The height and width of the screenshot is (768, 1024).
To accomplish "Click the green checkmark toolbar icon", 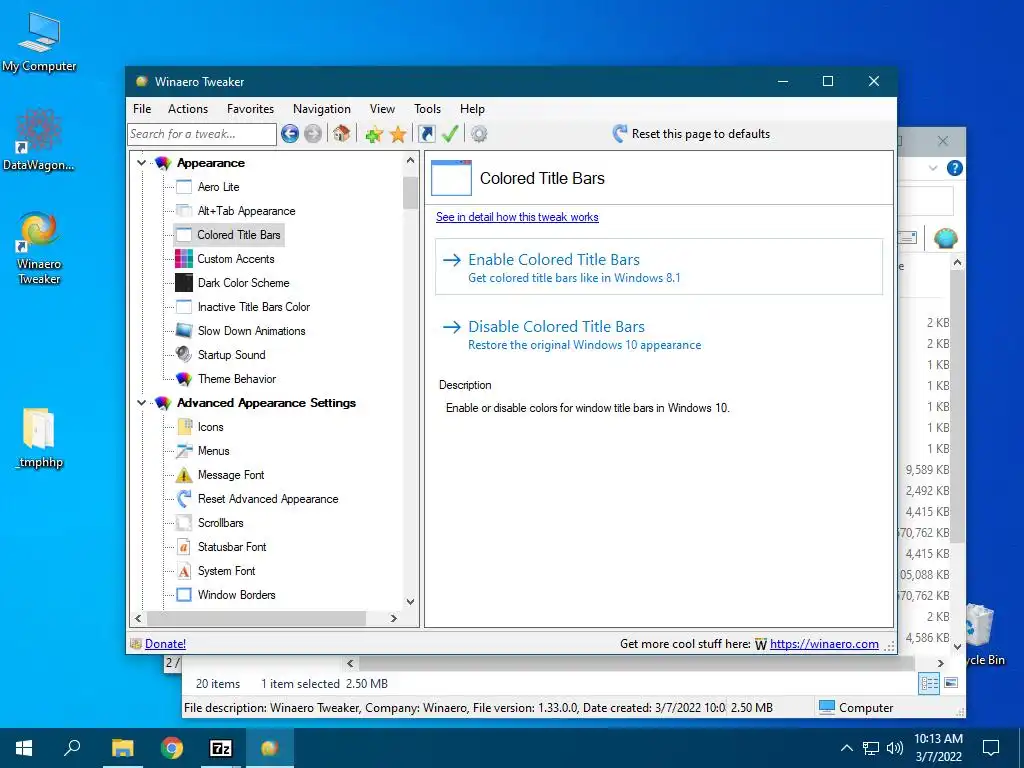I will 450,134.
